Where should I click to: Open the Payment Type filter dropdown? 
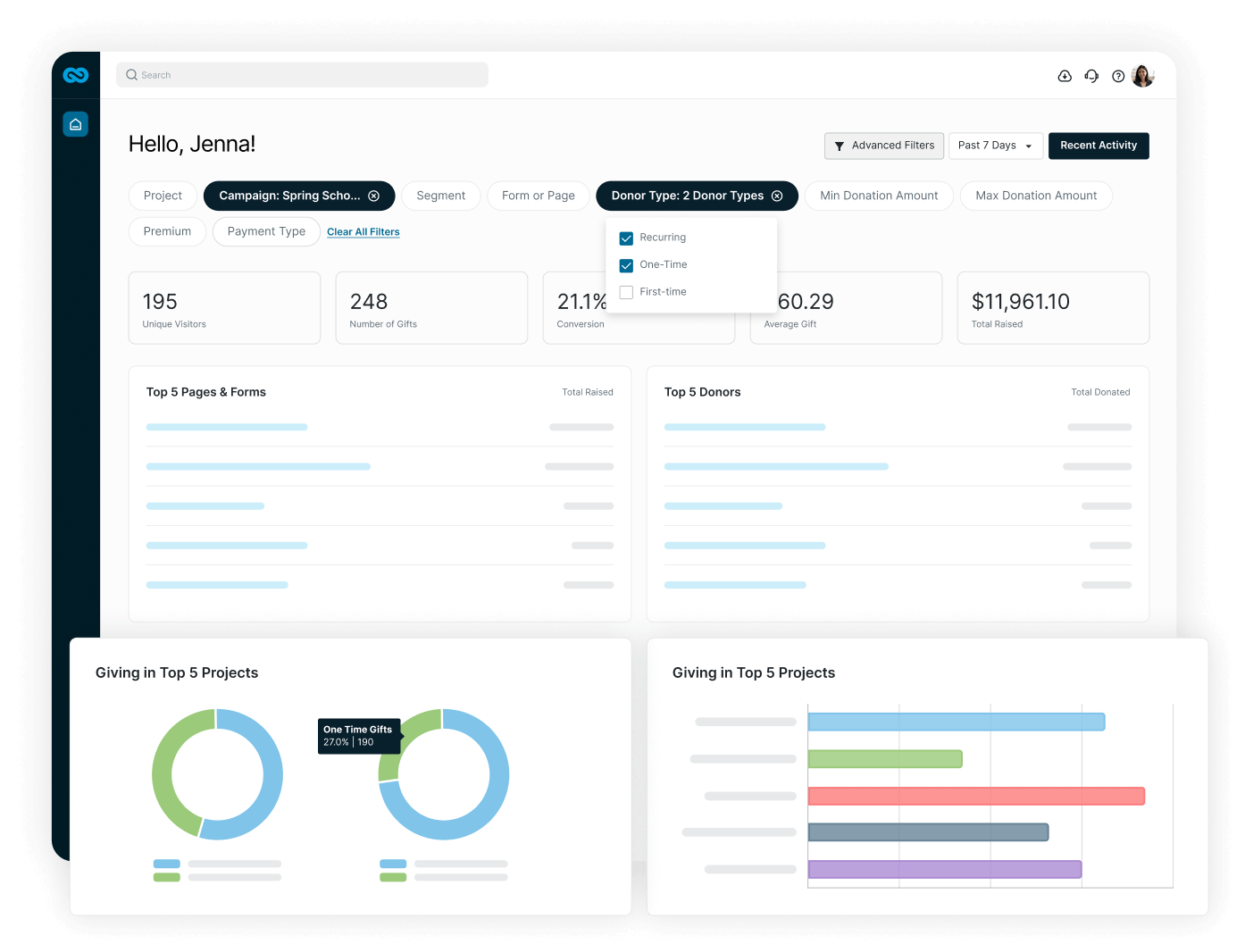click(266, 231)
